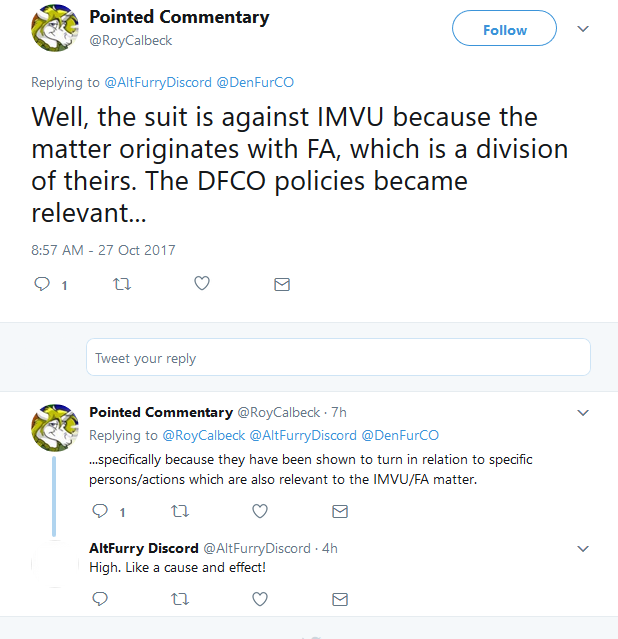Expand options chevron next to Follow button
The height and width of the screenshot is (639, 618).
coord(583,29)
